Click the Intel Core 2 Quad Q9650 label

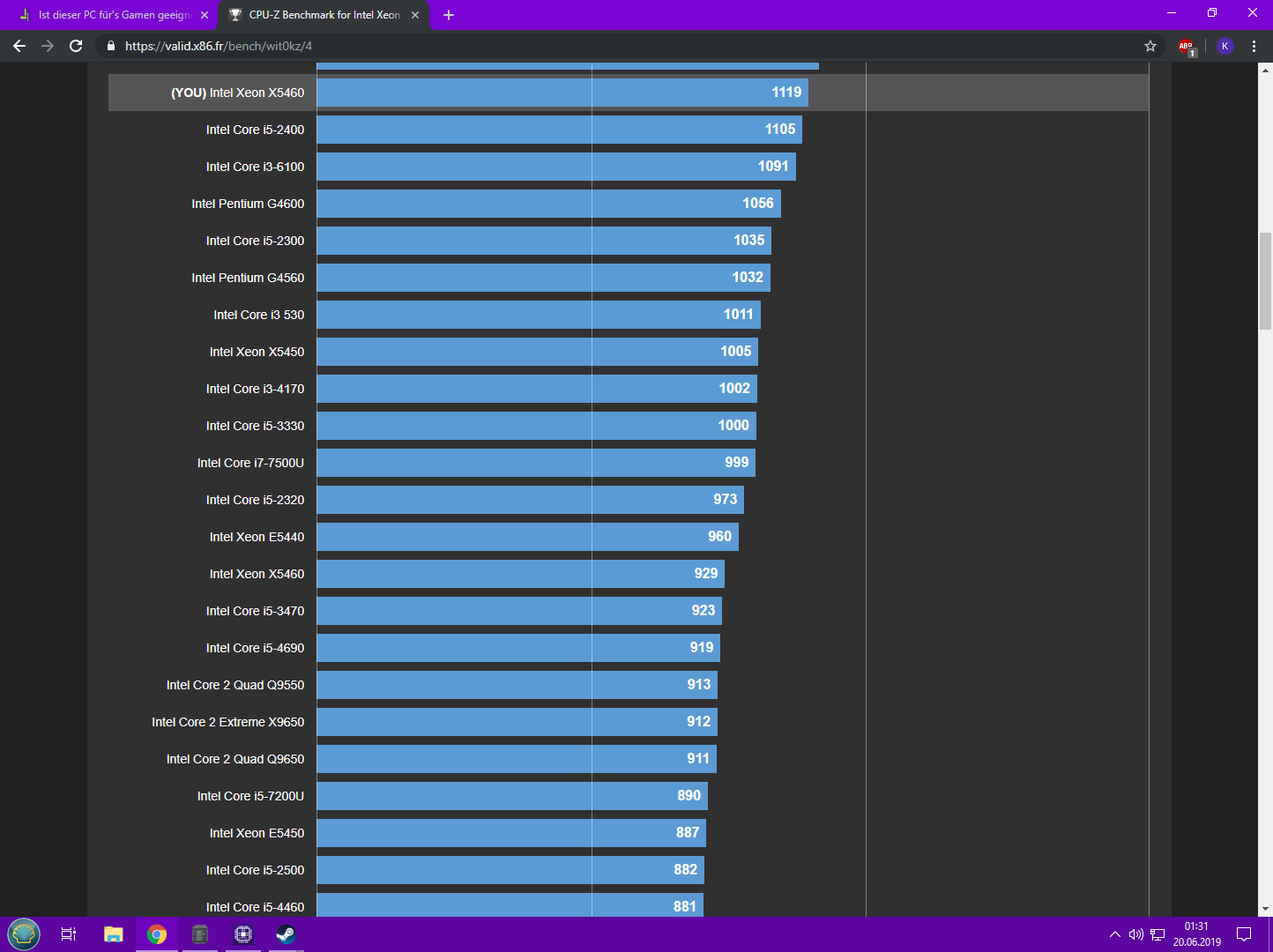[x=235, y=759]
